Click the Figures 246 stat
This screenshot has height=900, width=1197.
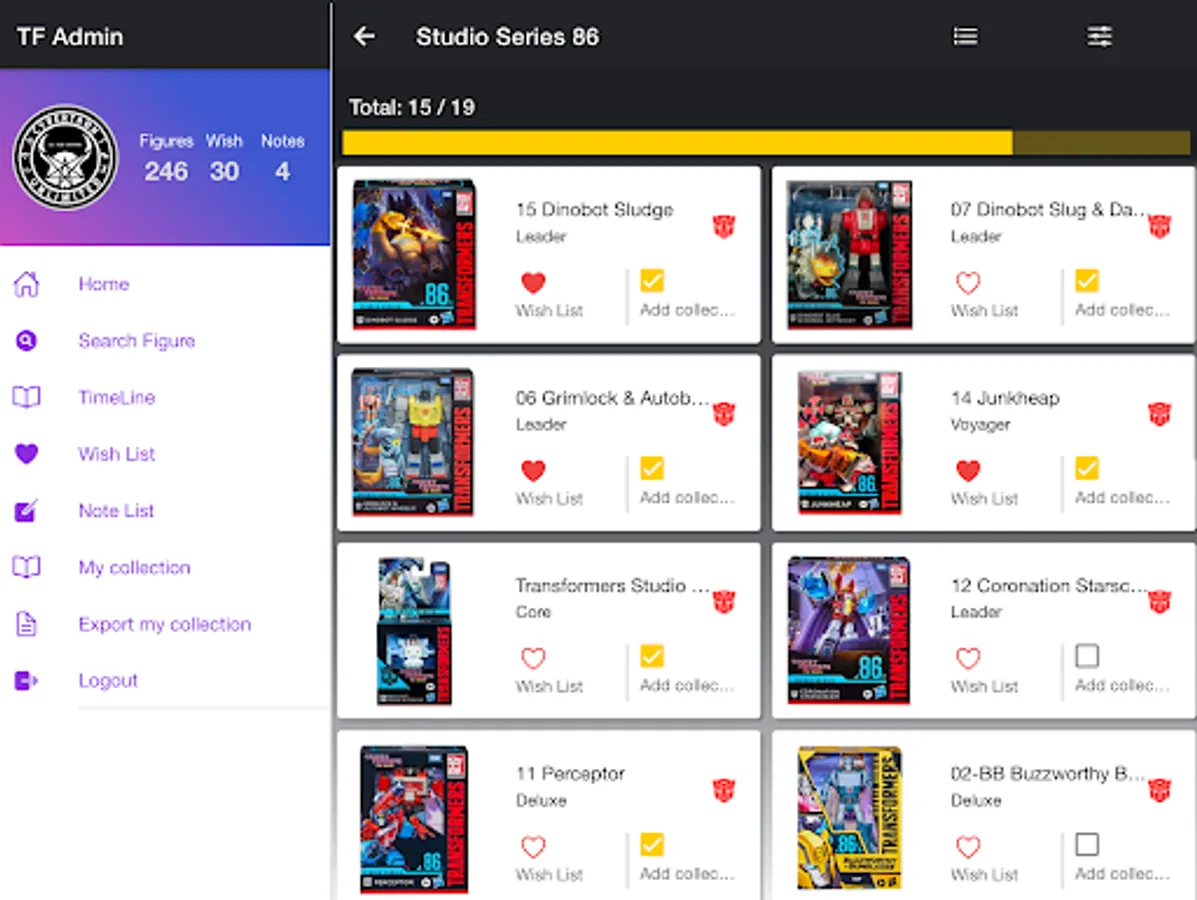[166, 159]
